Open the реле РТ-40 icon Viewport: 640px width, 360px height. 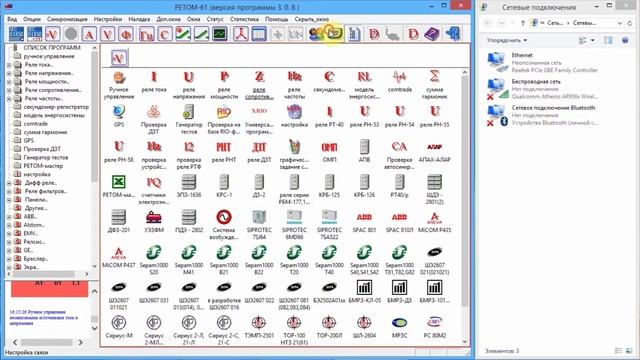pos(329,116)
